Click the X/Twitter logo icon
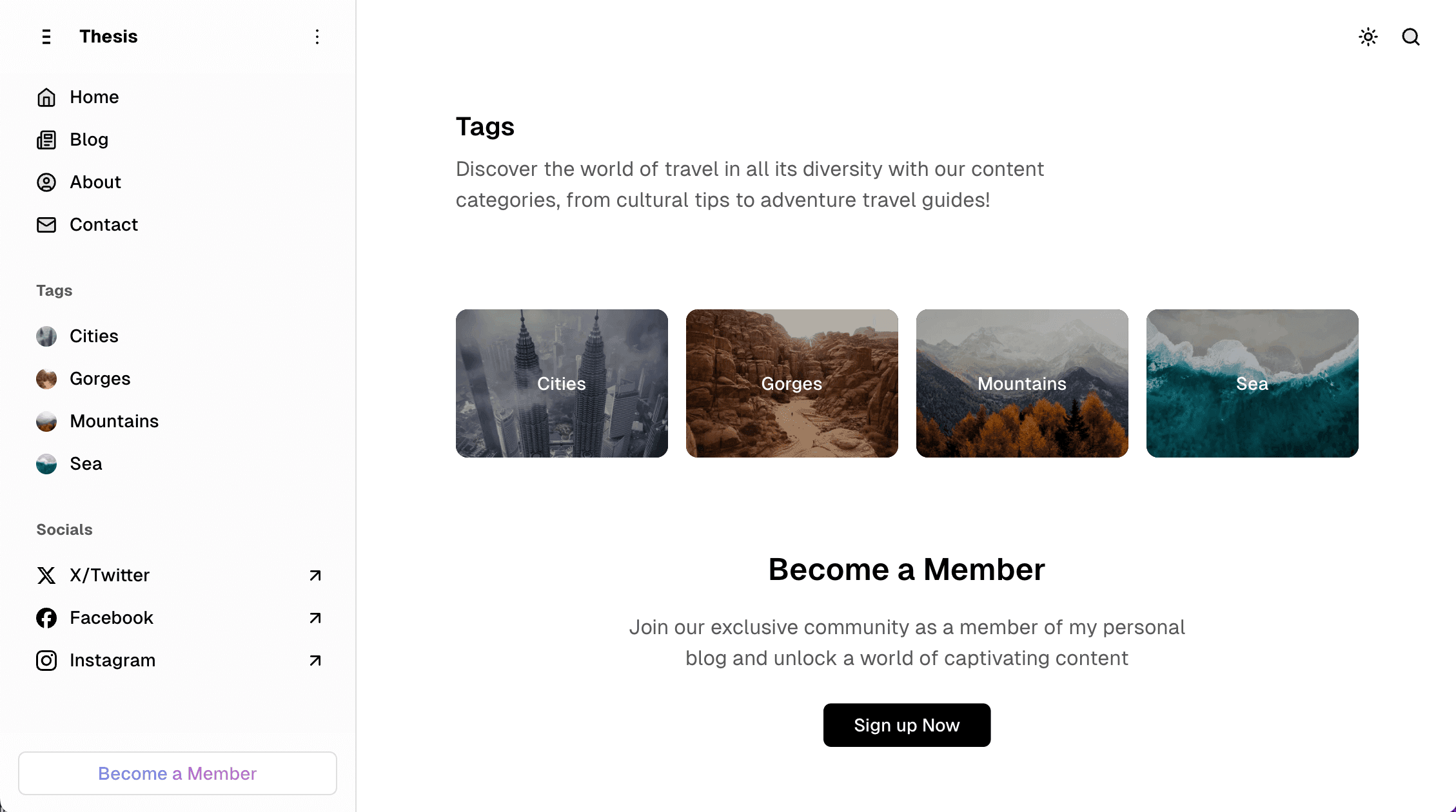Image resolution: width=1456 pixels, height=812 pixels. coord(46,575)
